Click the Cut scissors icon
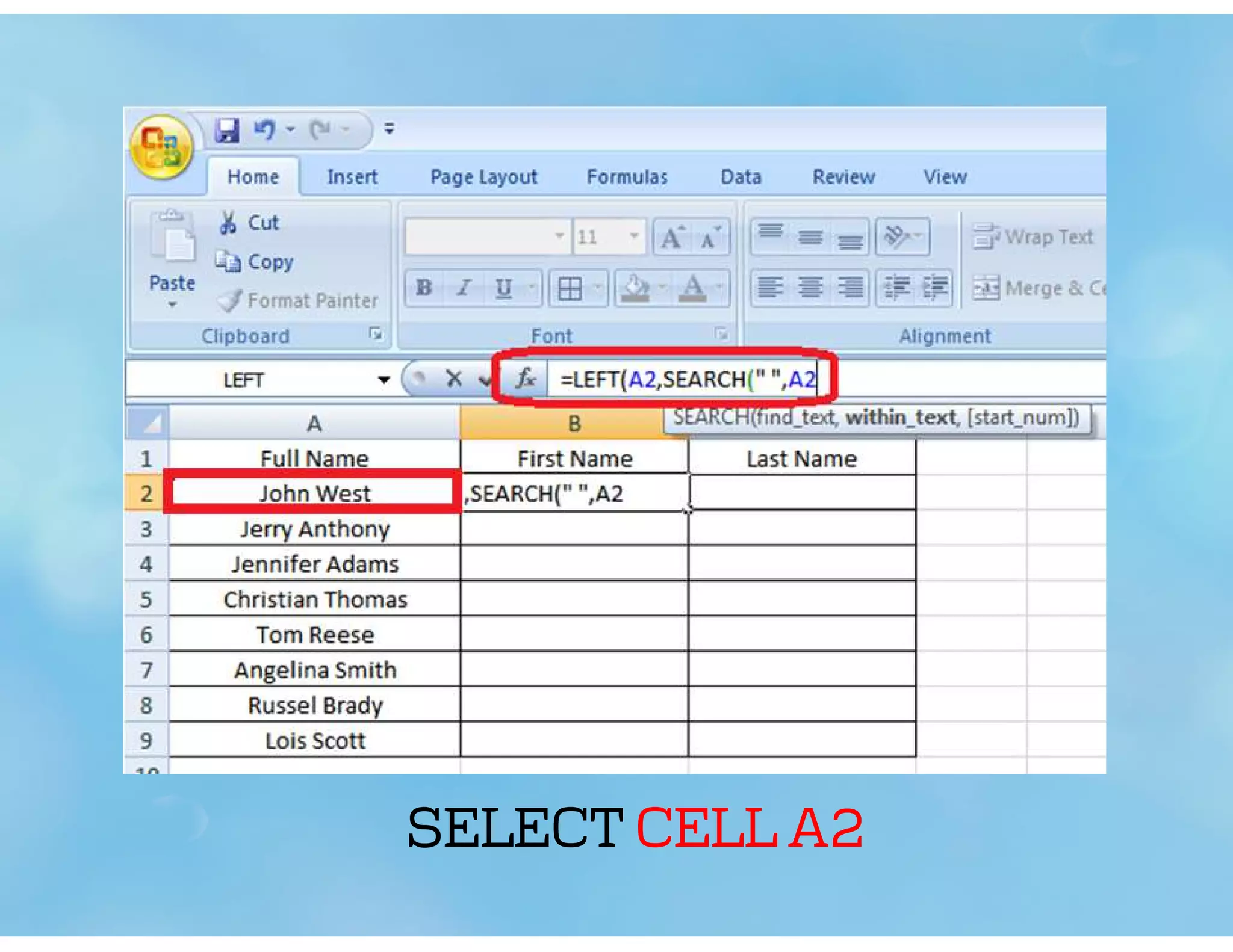Image resolution: width=1233 pixels, height=952 pixels. pyautogui.click(x=228, y=223)
